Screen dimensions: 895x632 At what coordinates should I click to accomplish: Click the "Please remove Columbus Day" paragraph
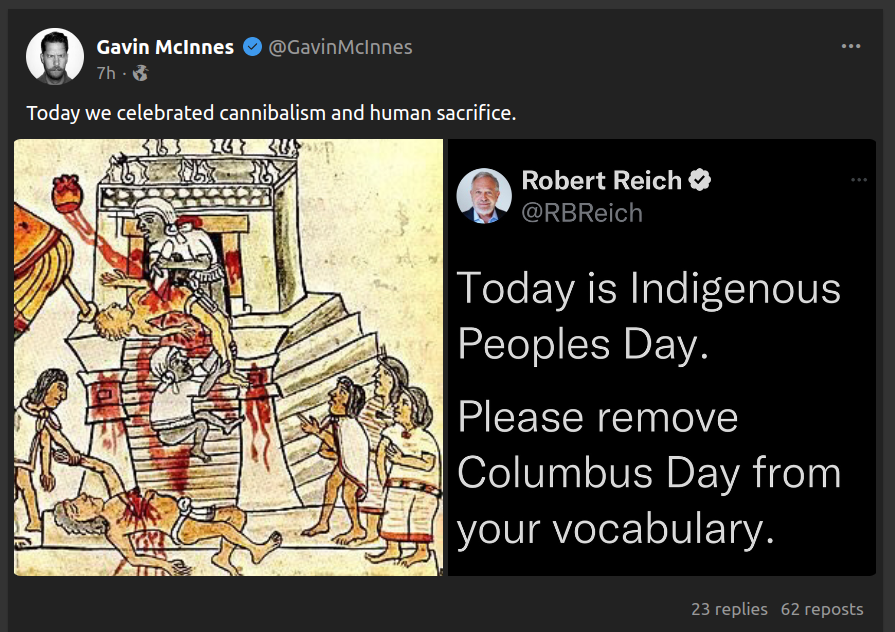648,473
